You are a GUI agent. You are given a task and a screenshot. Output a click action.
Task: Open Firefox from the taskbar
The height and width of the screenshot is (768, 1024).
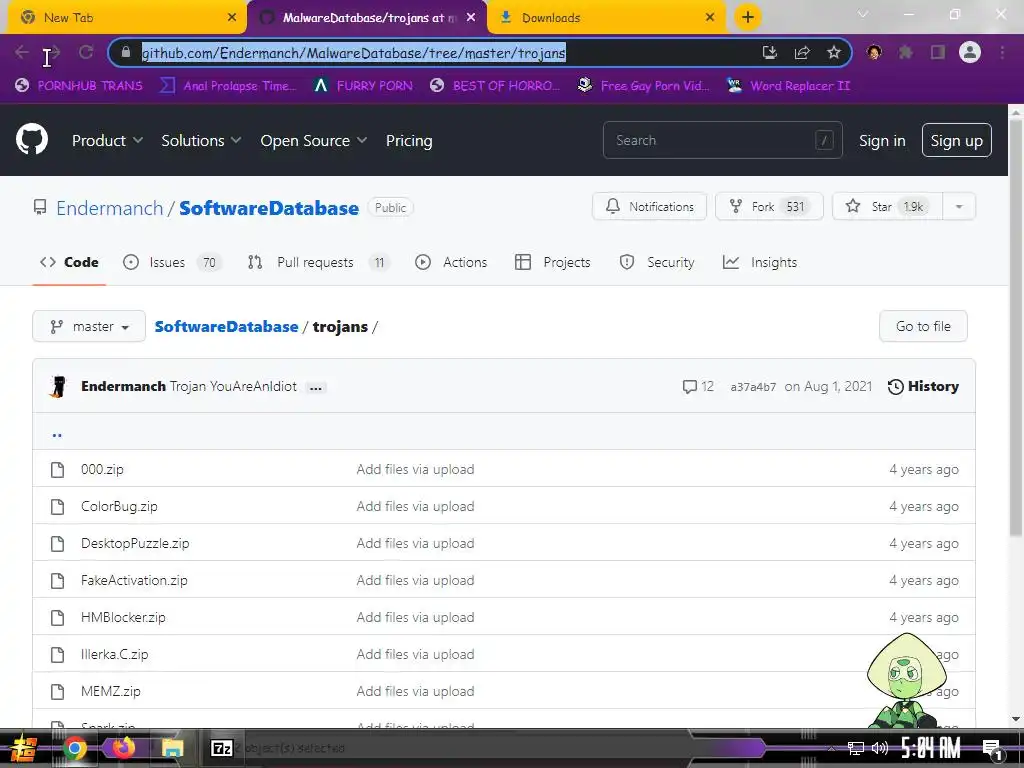(123, 748)
